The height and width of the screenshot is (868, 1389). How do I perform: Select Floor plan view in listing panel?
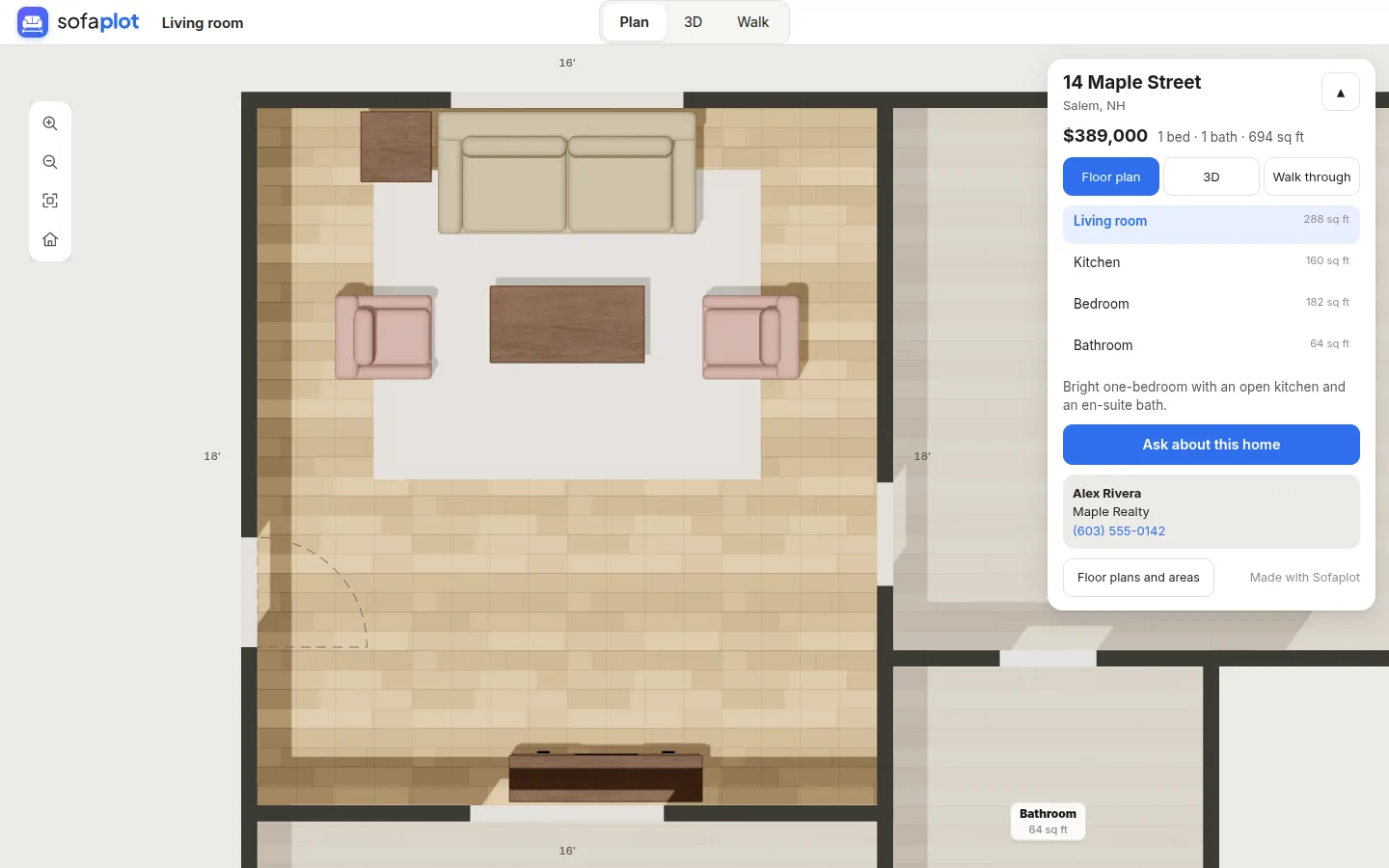coord(1110,176)
